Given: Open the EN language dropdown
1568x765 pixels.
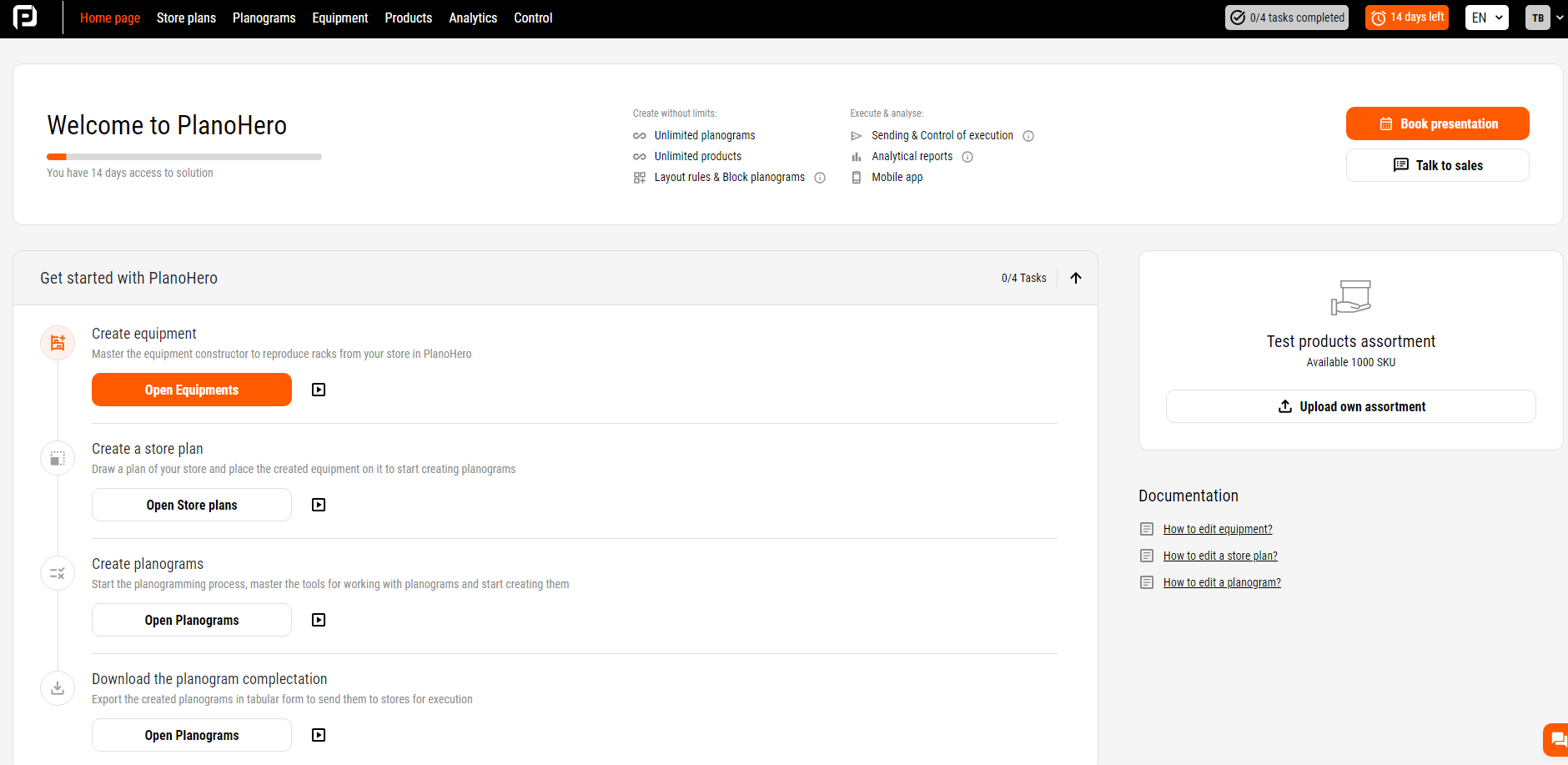Looking at the screenshot, I should (x=1486, y=18).
